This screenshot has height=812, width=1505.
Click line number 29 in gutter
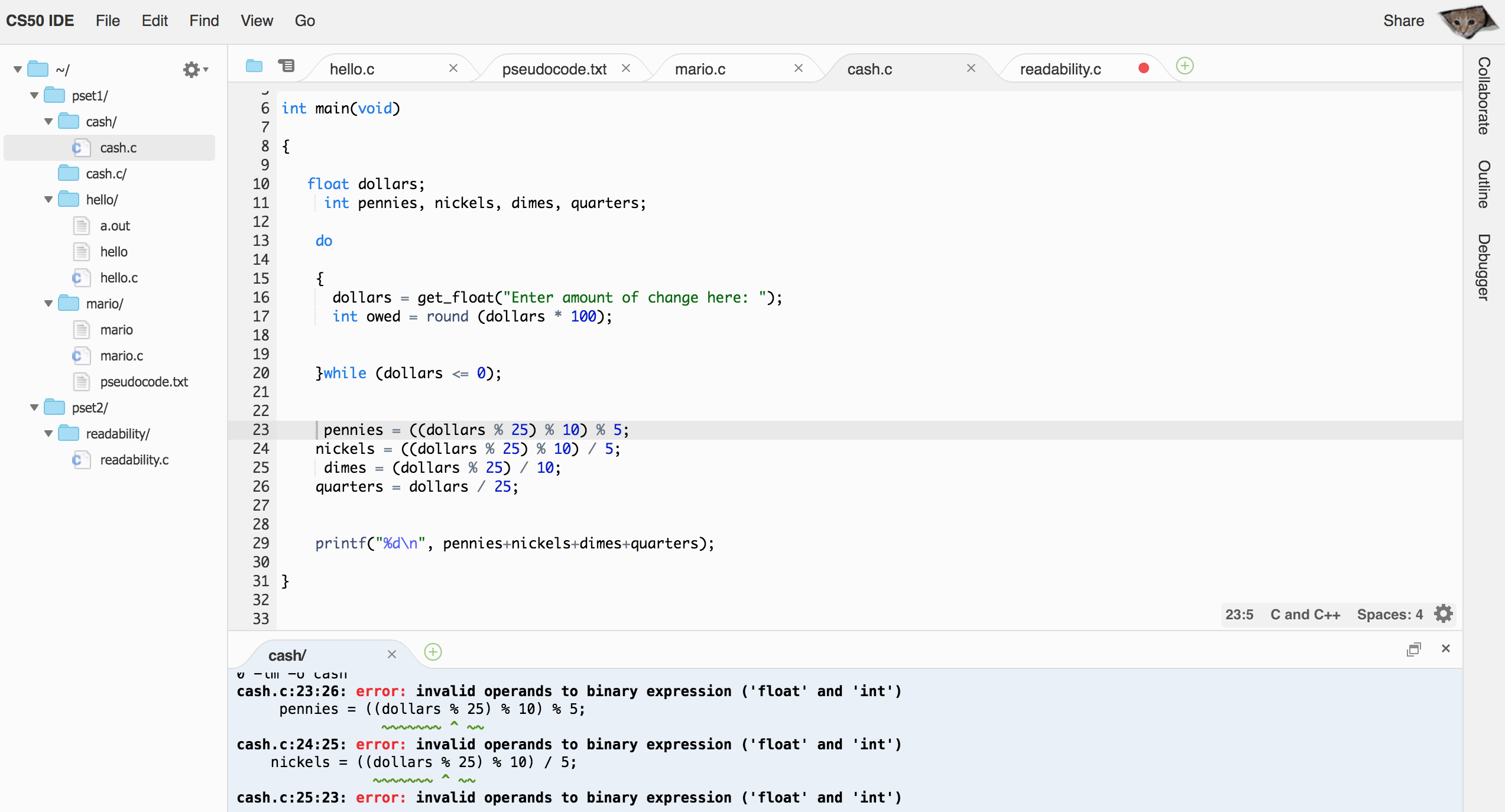coord(261,543)
